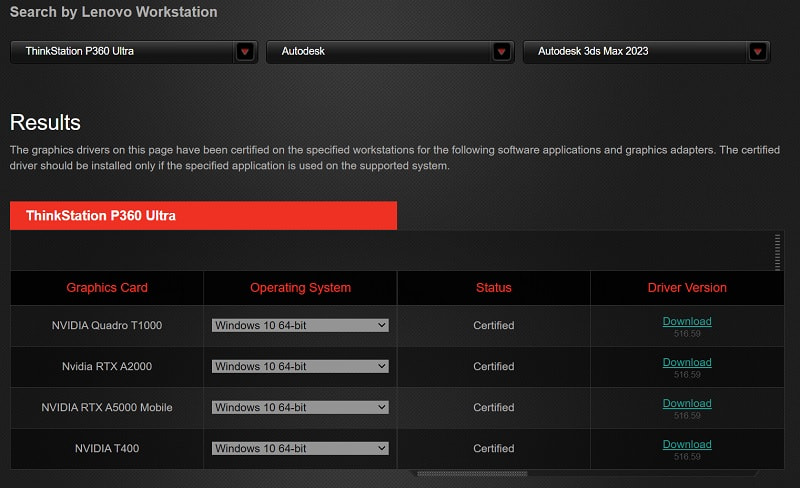Click red arrow on Autodesk 3ds Max 2023 selector
Viewport: 800px width, 488px height.
pos(758,52)
